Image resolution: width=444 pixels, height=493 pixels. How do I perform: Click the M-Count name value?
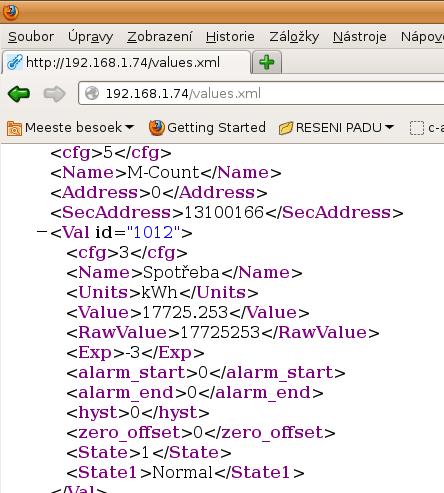click(163, 172)
